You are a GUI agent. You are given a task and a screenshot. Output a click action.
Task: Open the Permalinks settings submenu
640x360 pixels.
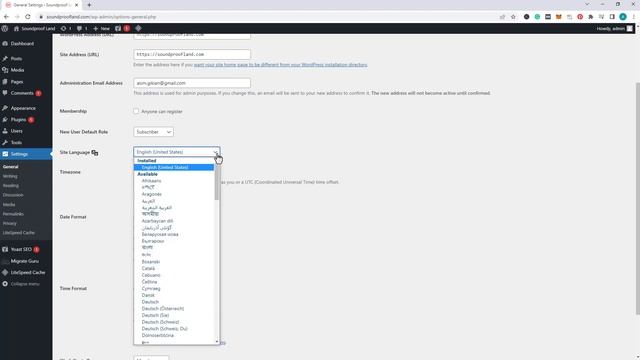click(13, 214)
